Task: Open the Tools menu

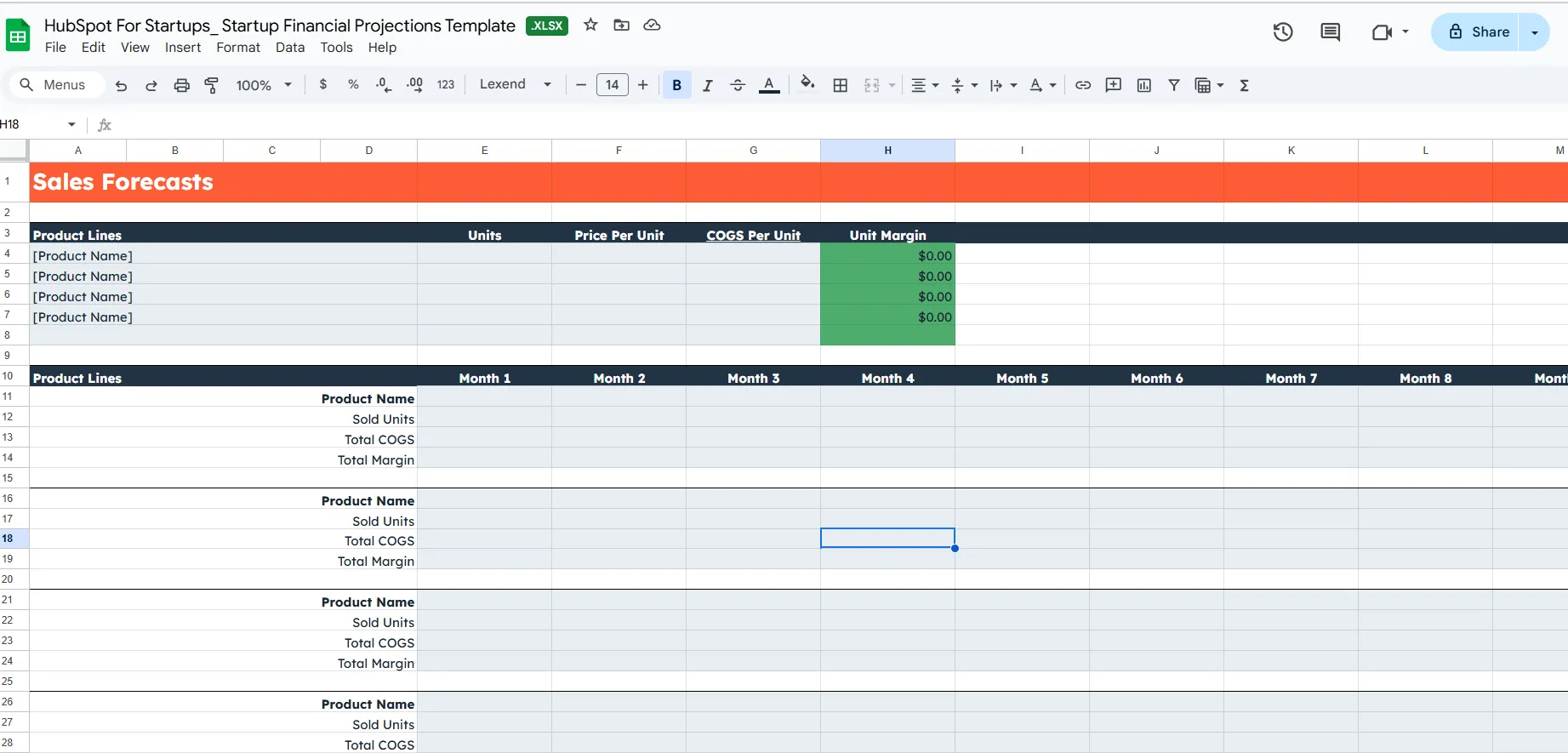Action: tap(336, 48)
